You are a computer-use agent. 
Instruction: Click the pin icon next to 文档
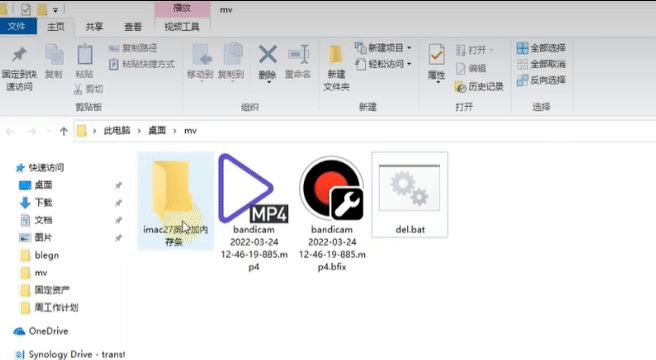coord(118,220)
